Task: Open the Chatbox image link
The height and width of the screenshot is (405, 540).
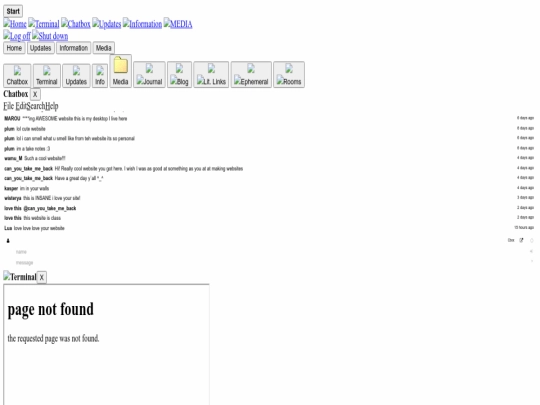Action: (76, 24)
